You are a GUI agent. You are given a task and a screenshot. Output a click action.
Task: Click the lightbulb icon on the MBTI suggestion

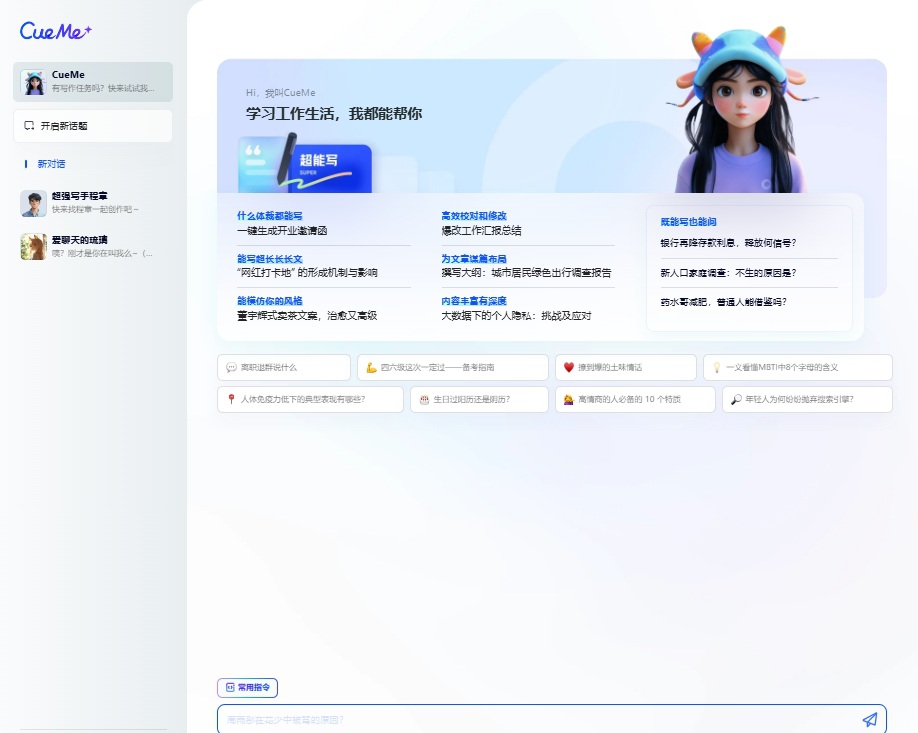tap(716, 368)
